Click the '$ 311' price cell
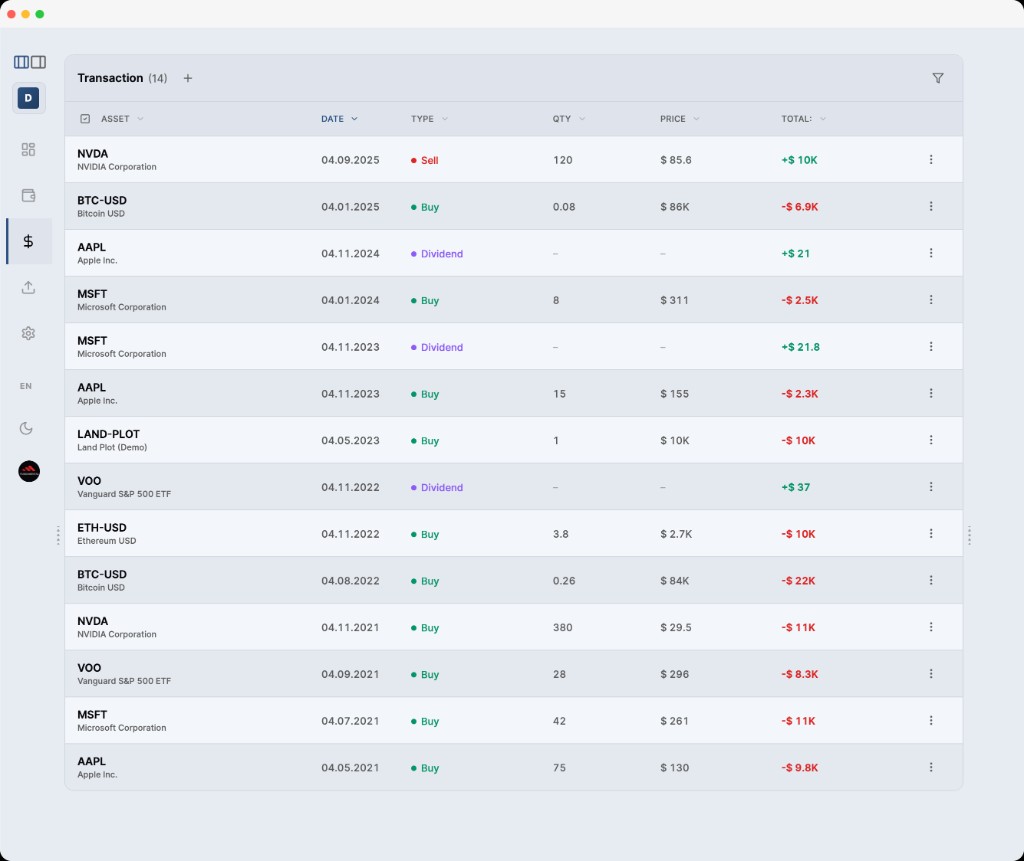The image size is (1024, 861). (x=674, y=301)
